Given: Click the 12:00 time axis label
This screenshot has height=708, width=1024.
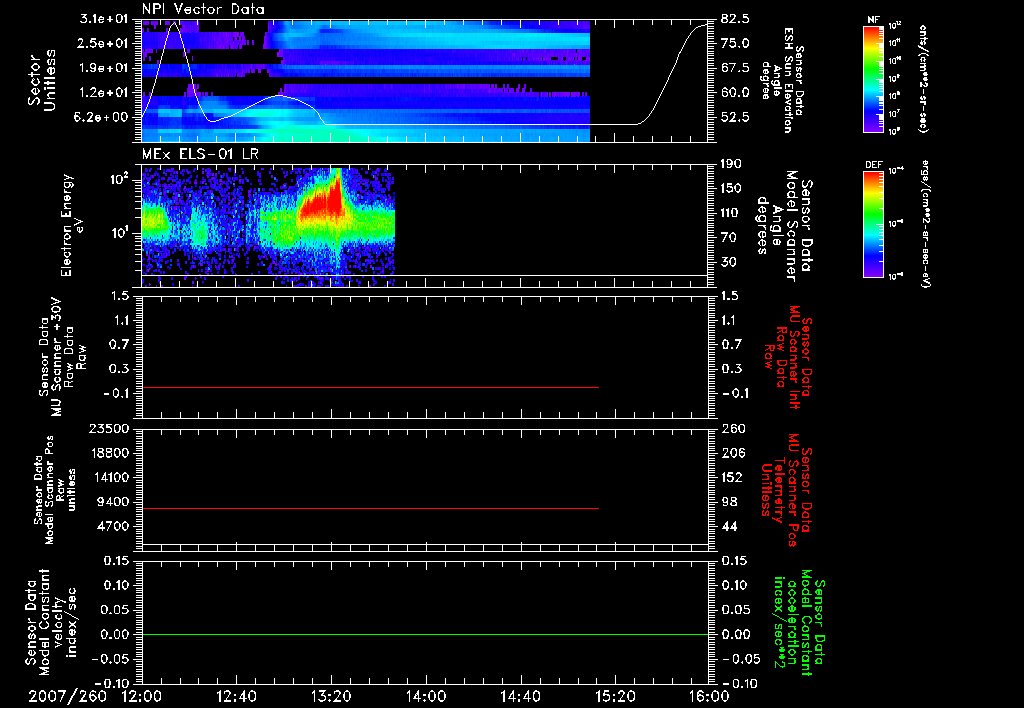Looking at the screenshot, I should [x=142, y=696].
